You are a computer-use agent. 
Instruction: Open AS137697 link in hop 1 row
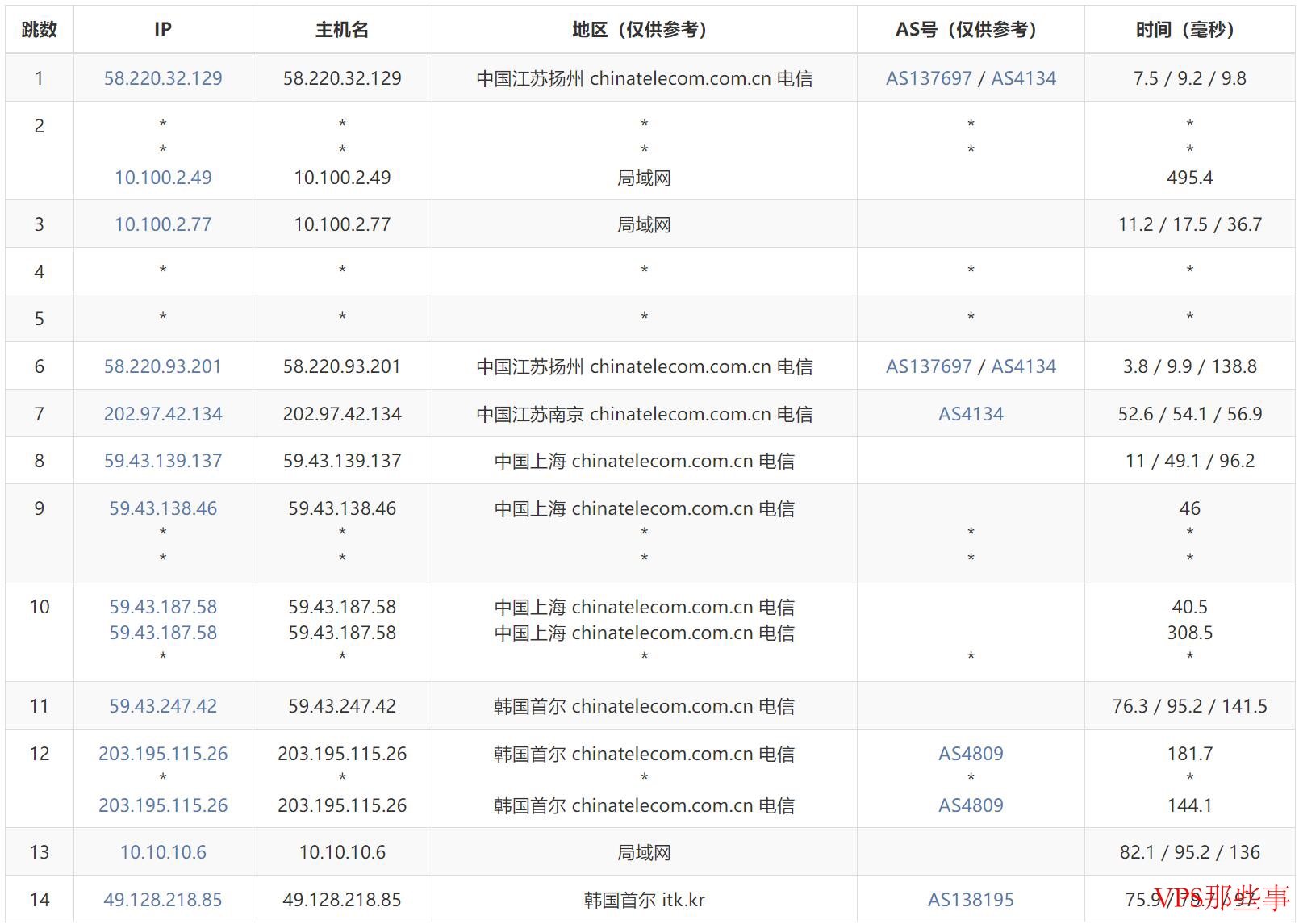pos(929,78)
